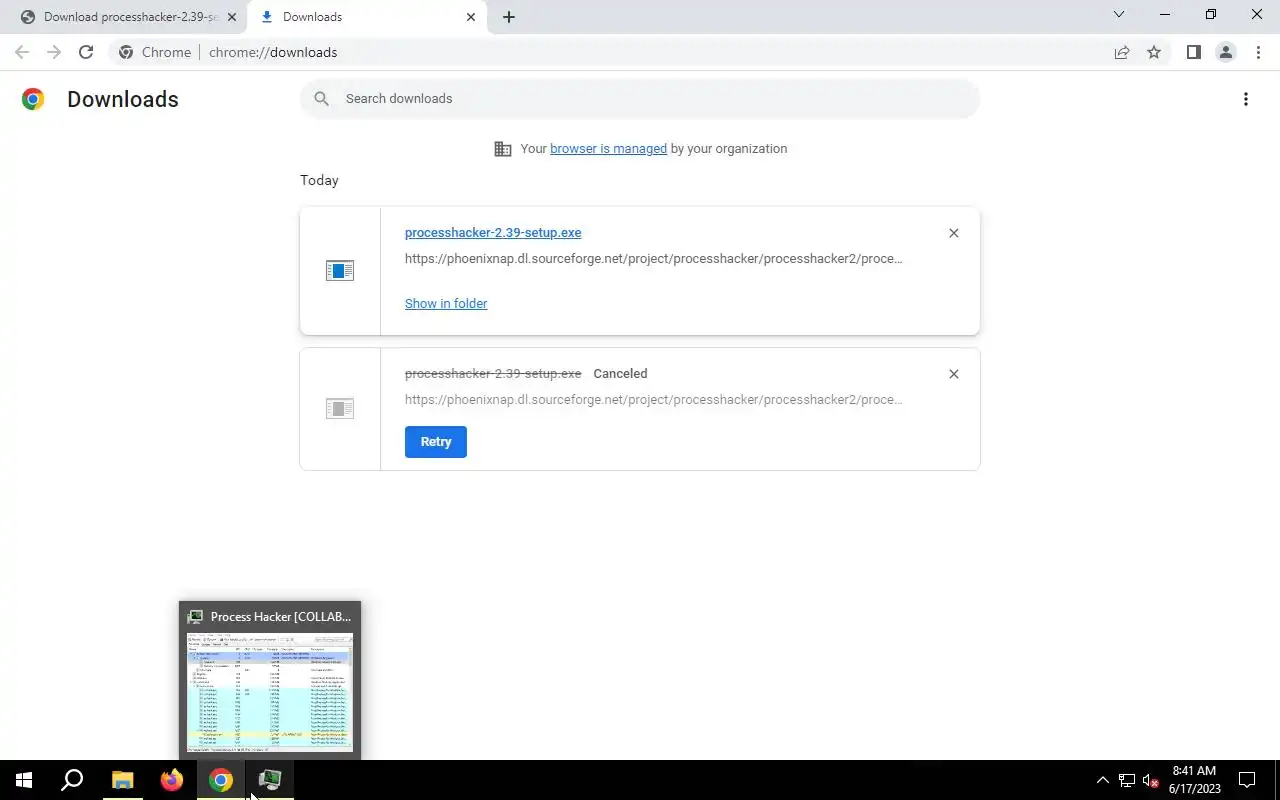Open the tab search dropdown chevron
The width and height of the screenshot is (1280, 800).
pyautogui.click(x=1119, y=14)
